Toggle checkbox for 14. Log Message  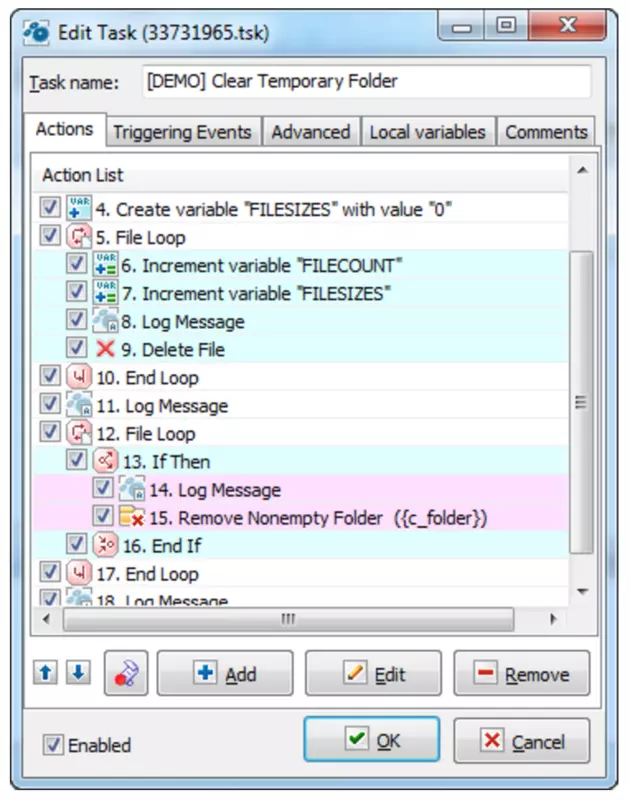pos(103,488)
